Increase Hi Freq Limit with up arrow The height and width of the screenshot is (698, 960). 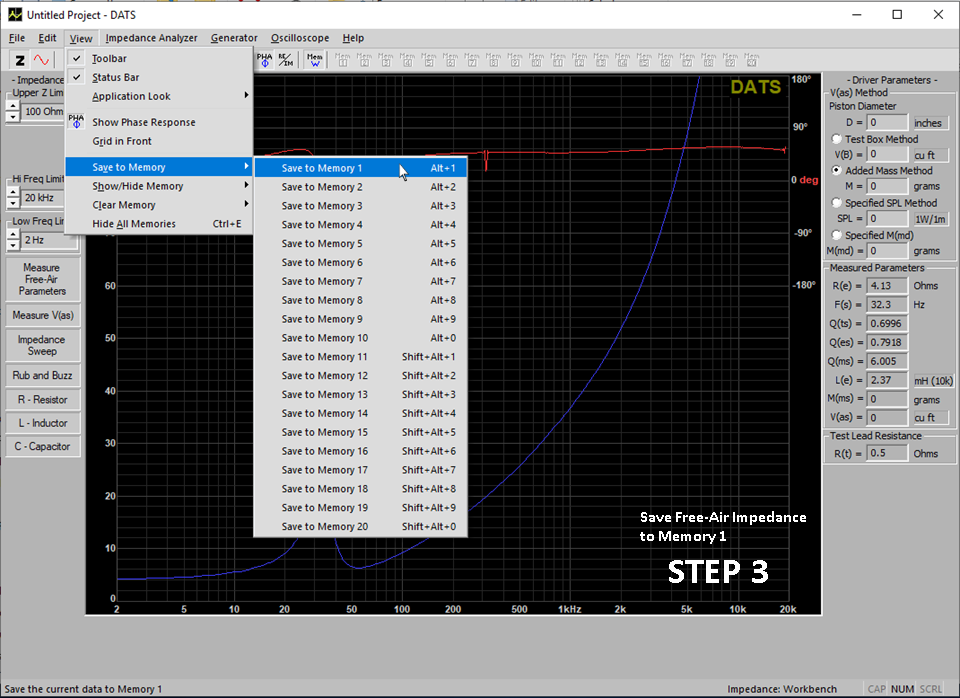[x=13, y=193]
